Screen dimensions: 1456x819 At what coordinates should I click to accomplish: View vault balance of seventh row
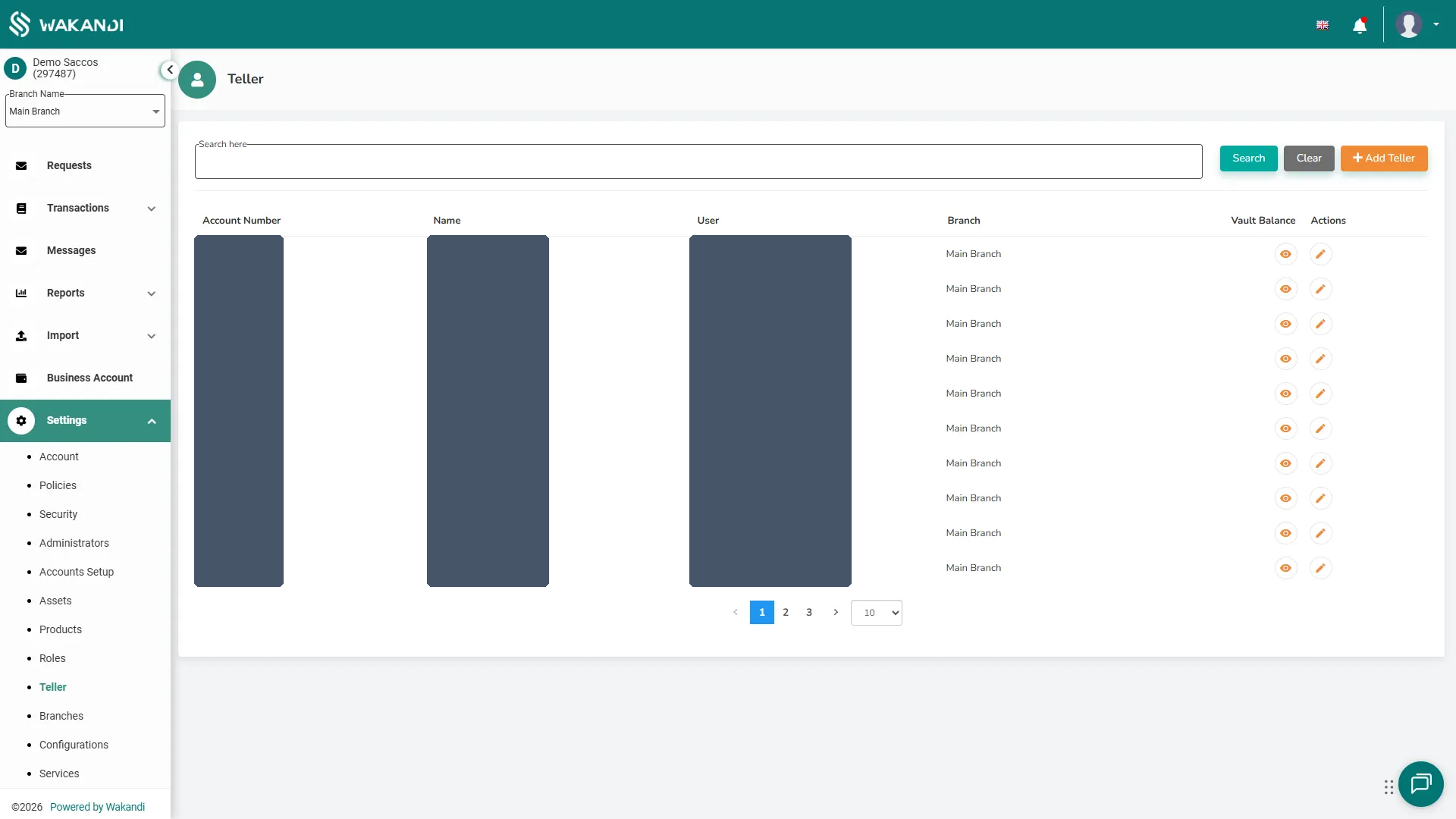point(1285,463)
